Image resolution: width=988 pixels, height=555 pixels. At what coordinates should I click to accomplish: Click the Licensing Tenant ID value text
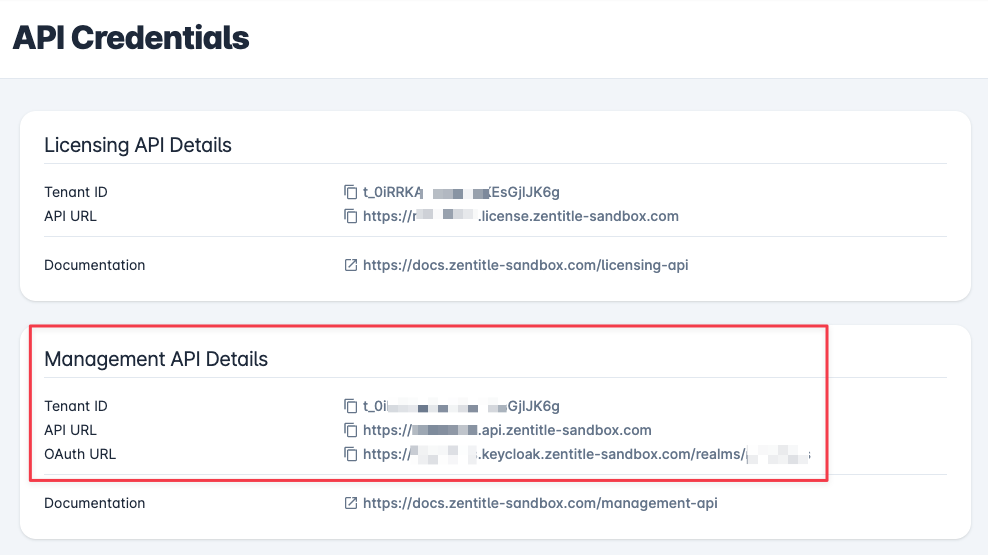461,192
